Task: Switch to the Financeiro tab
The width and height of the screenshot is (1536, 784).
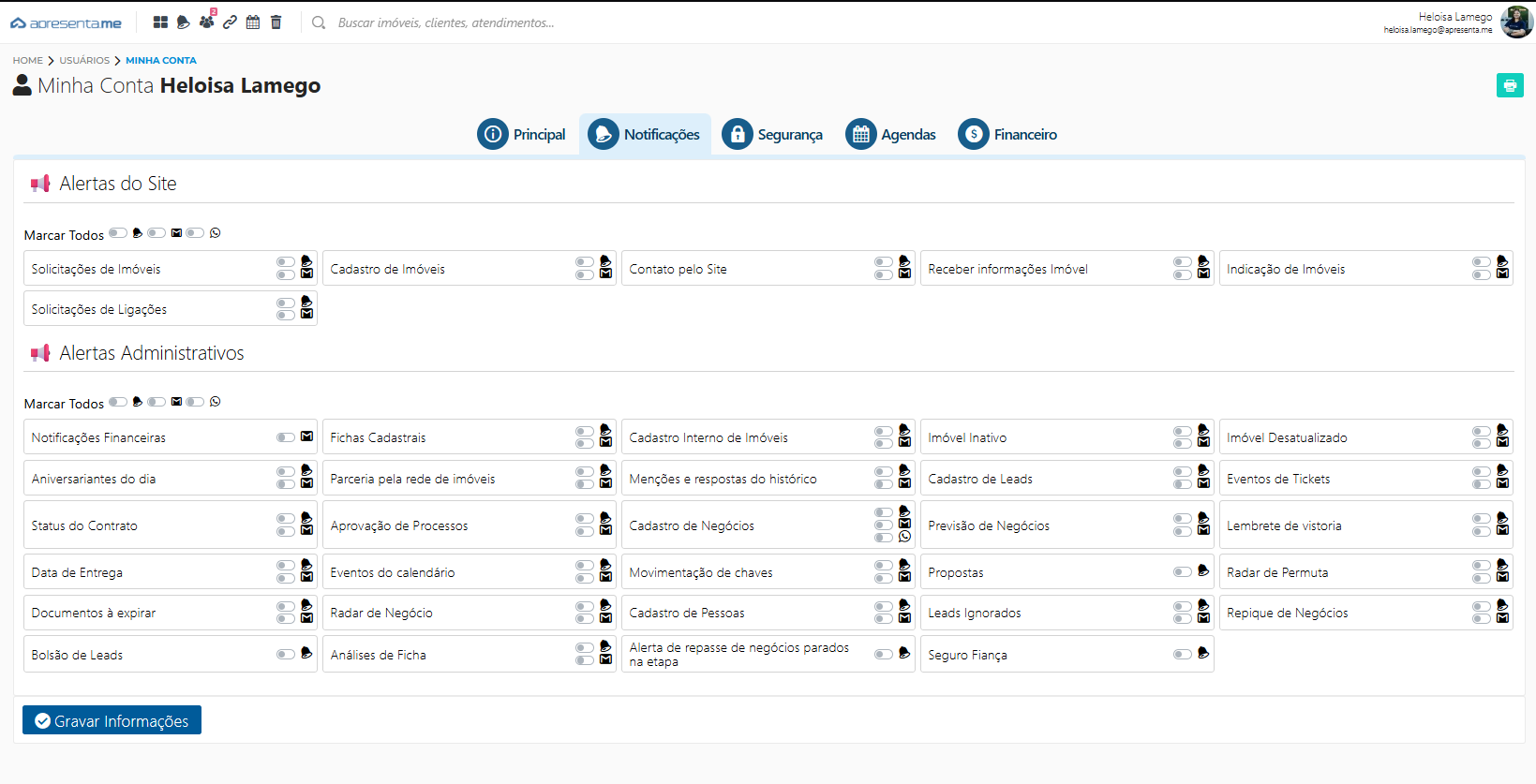Action: [1007, 134]
